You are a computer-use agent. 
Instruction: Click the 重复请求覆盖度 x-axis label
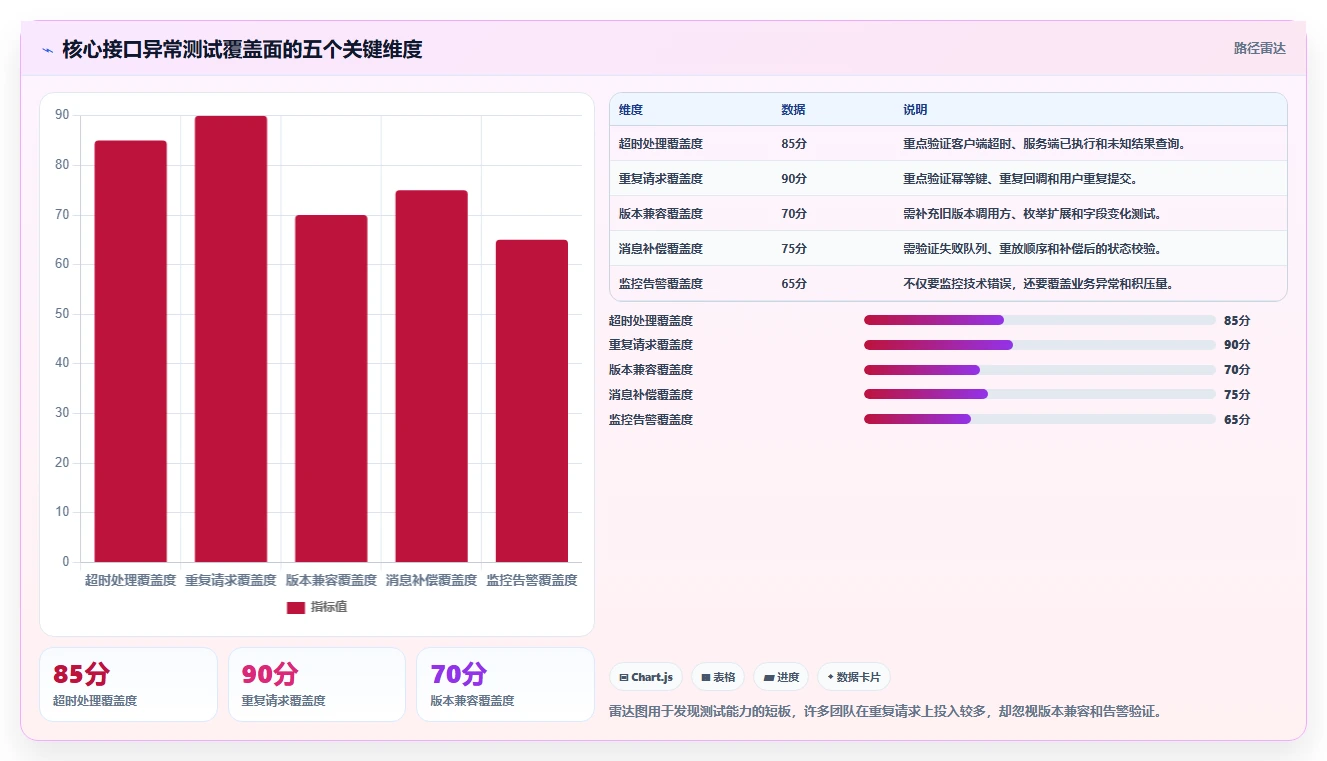coord(231,580)
